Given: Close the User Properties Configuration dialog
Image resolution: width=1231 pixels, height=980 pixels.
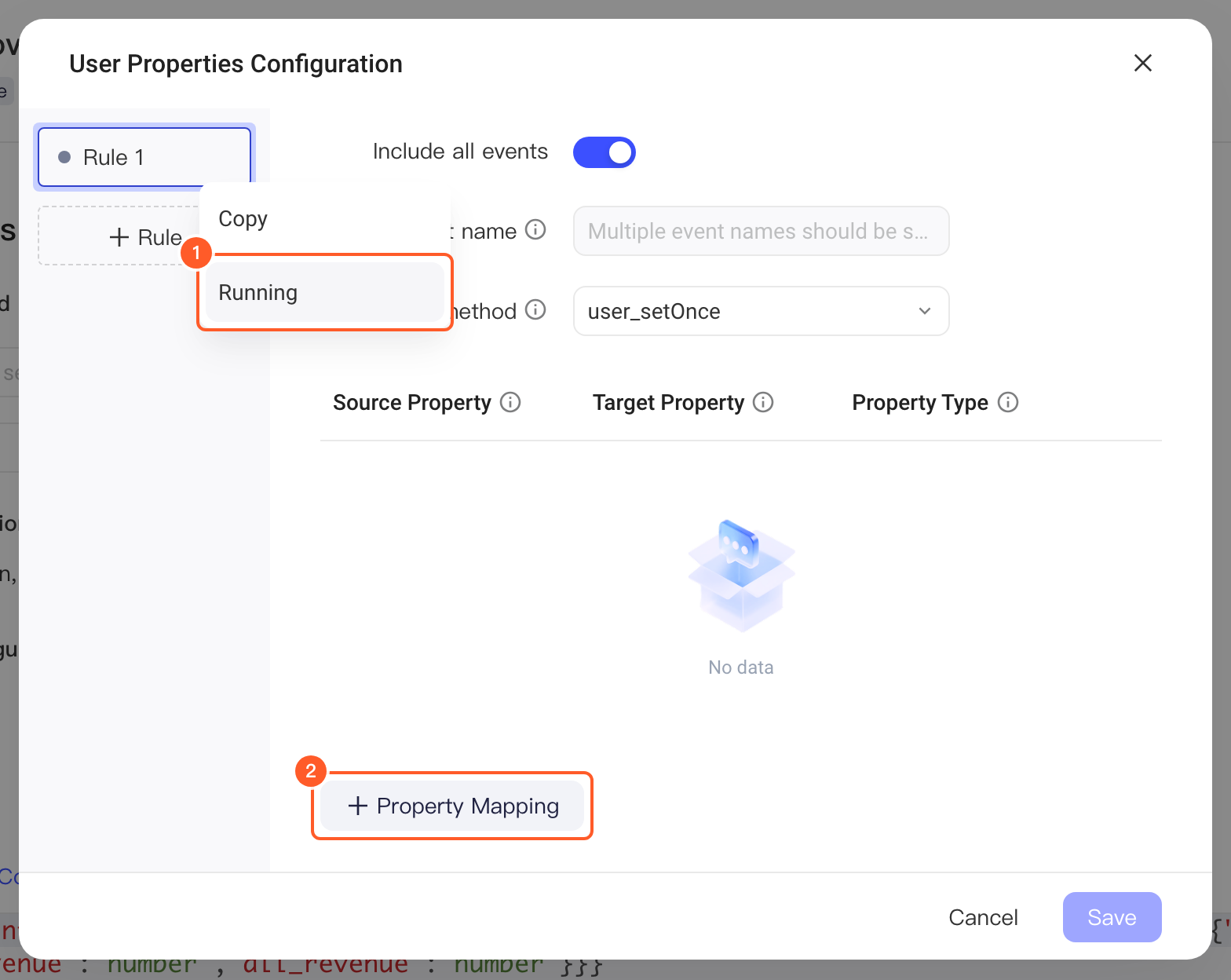Looking at the screenshot, I should pos(1143,63).
